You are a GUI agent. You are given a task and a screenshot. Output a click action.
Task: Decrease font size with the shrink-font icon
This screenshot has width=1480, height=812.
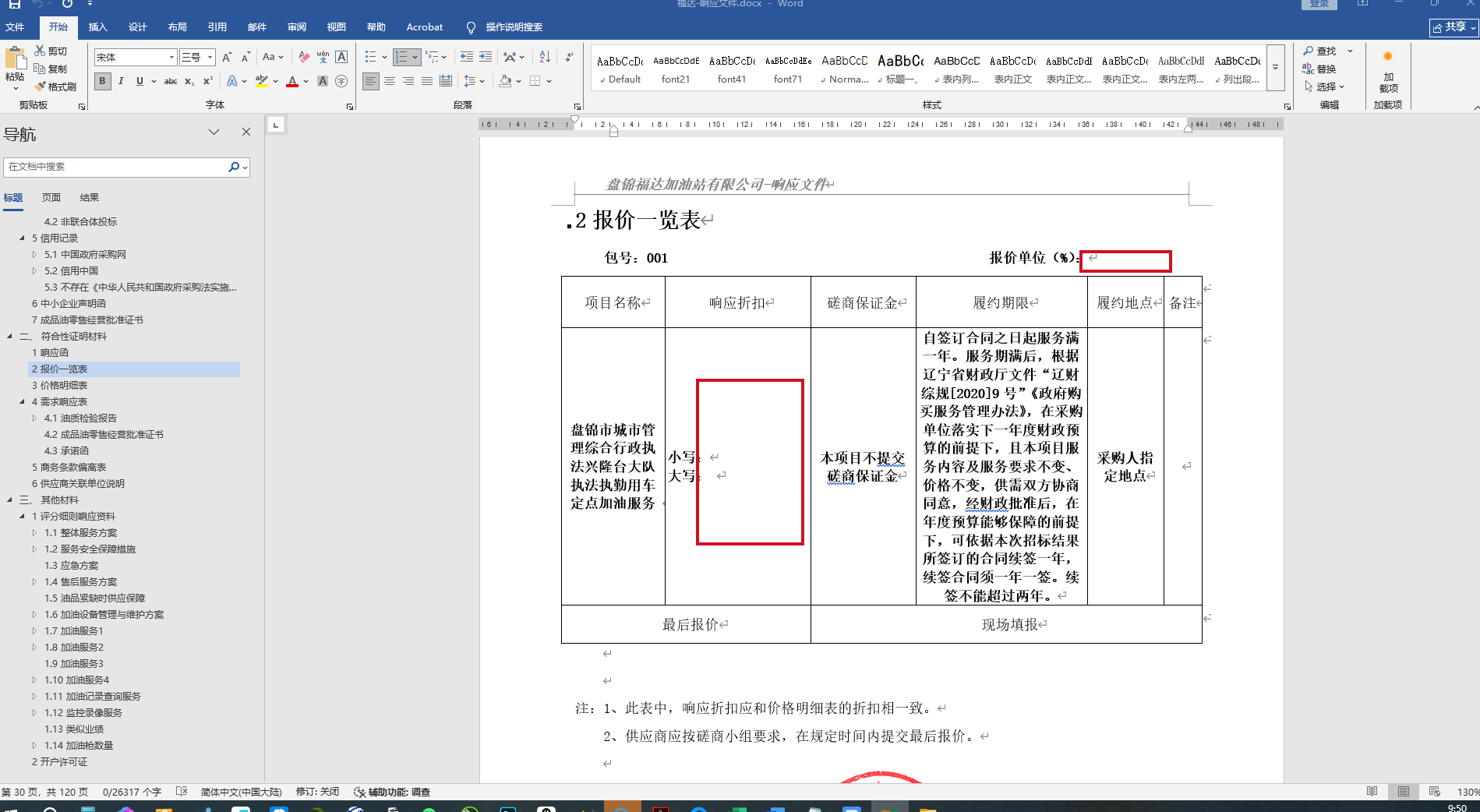click(245, 57)
